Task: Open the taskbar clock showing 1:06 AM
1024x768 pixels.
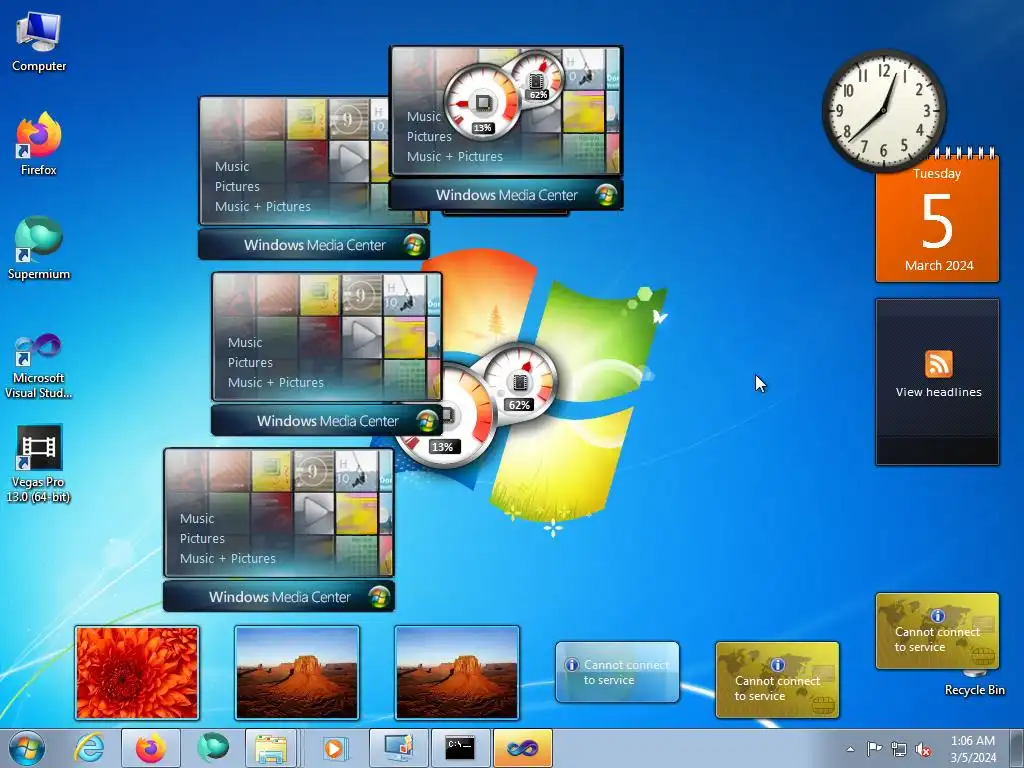Action: tap(973, 749)
